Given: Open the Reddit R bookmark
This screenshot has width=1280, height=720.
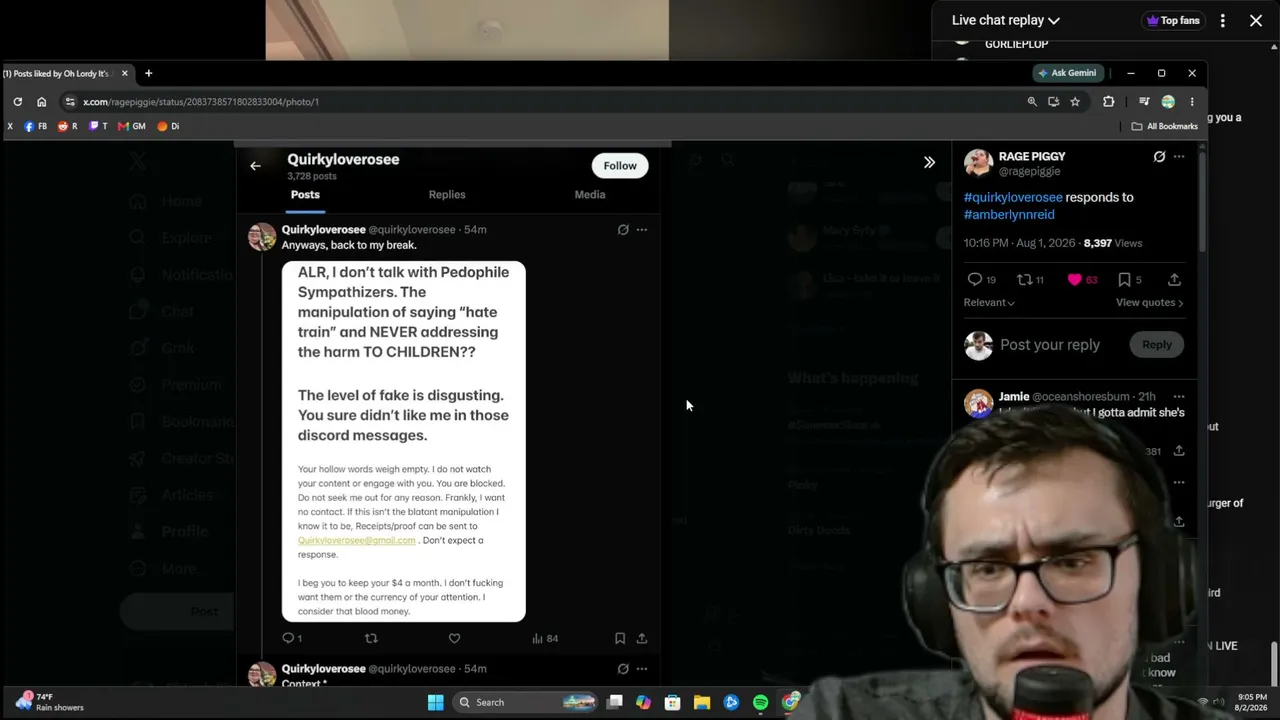Looking at the screenshot, I should coord(68,126).
